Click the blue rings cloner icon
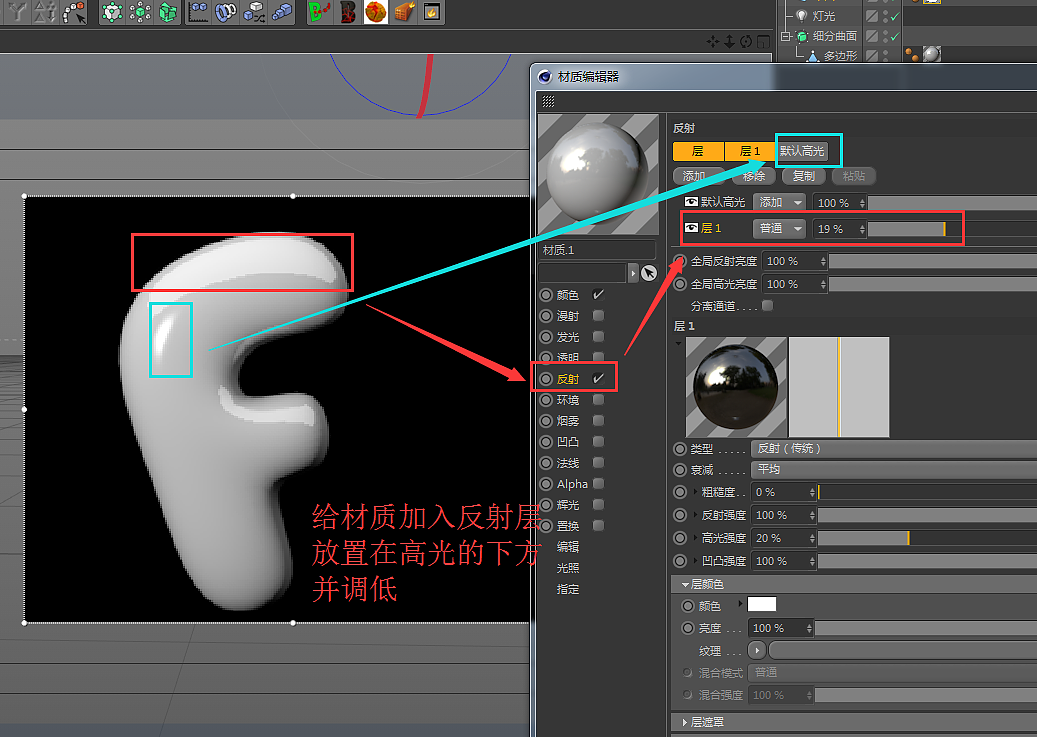This screenshot has height=737, width=1037. (226, 12)
